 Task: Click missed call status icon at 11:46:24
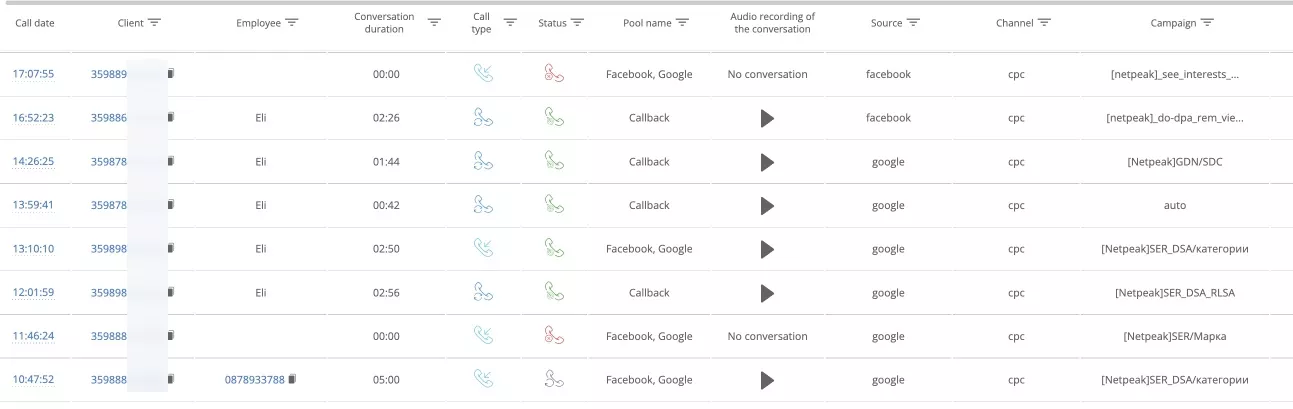554,335
